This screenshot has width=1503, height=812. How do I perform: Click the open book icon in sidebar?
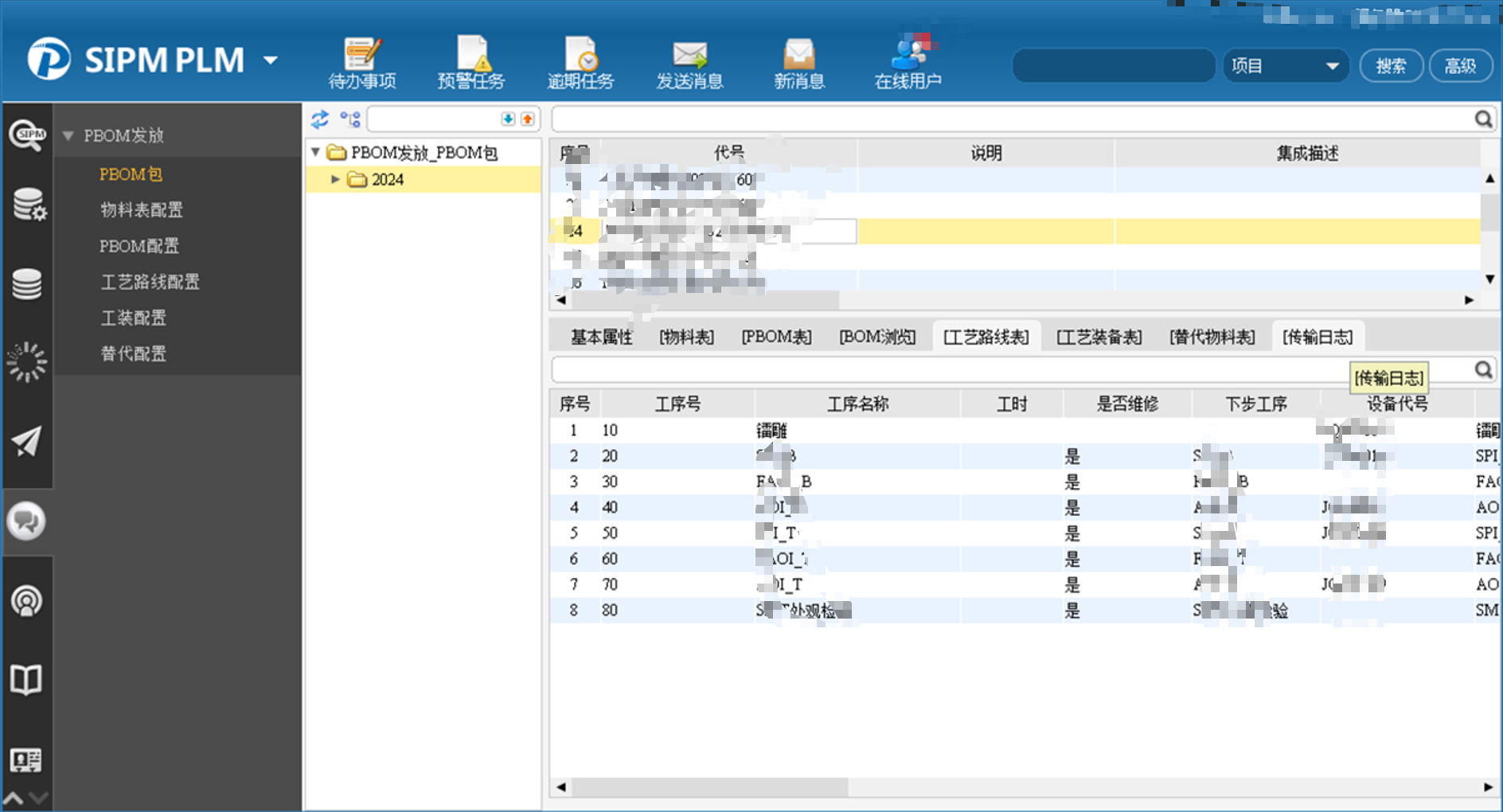click(26, 680)
